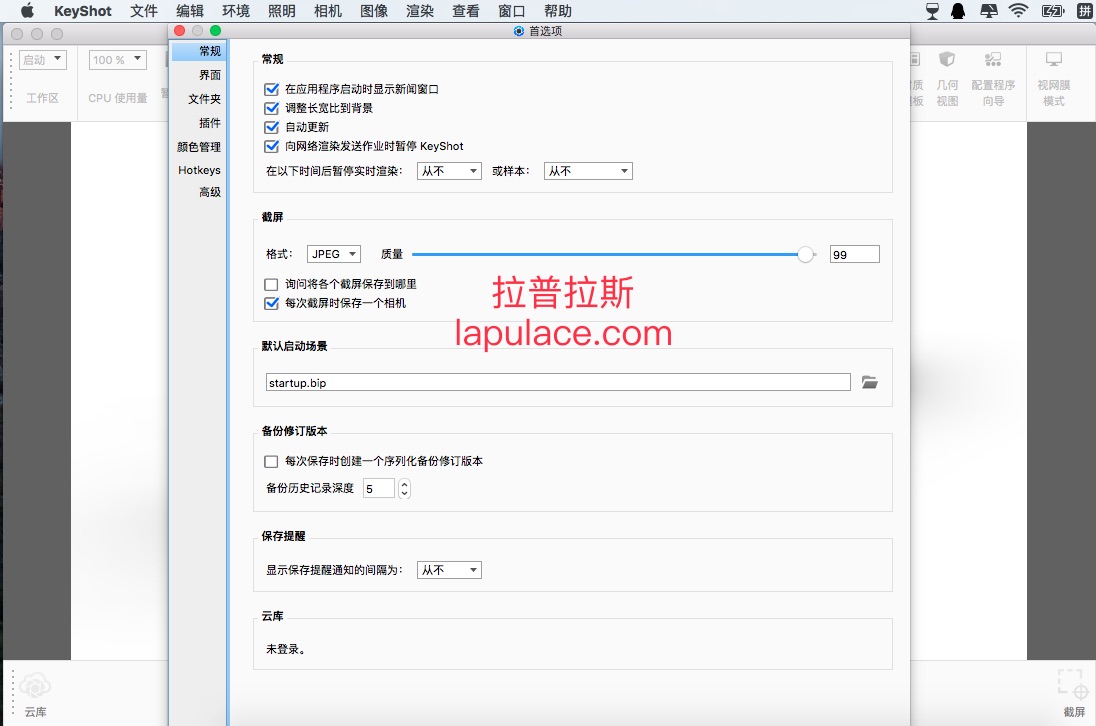Increase the backup history depth stepper
Screen dimensions: 1096x726
pos(404,484)
